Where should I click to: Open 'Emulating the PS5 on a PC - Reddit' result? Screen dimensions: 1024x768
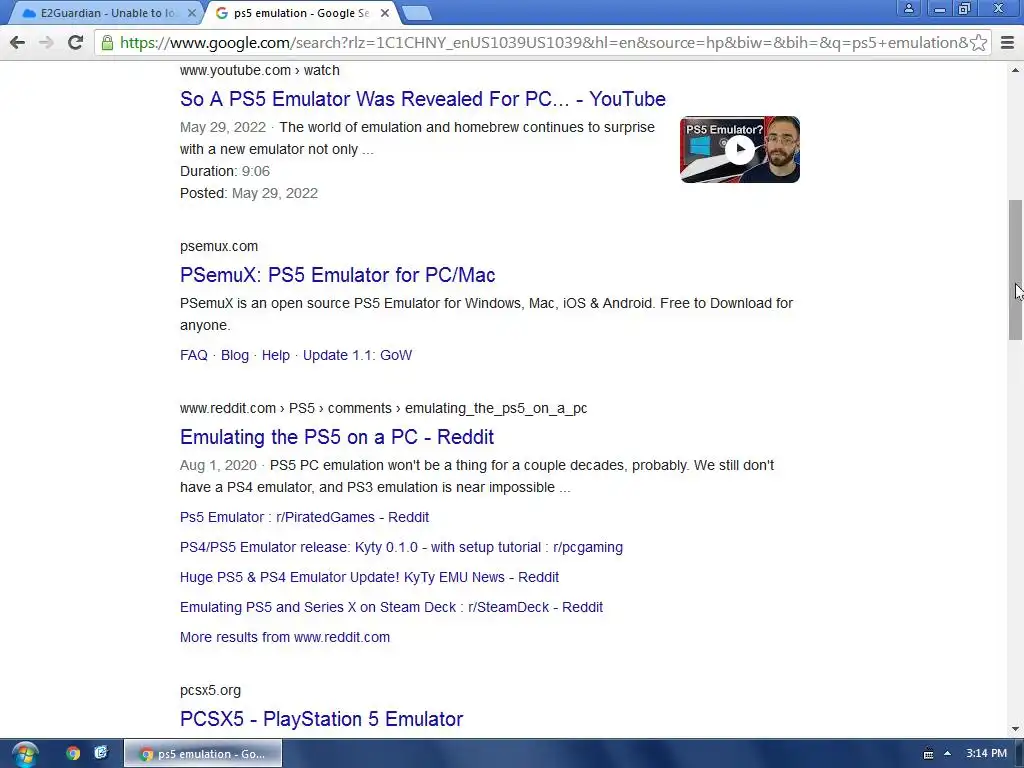[336, 437]
